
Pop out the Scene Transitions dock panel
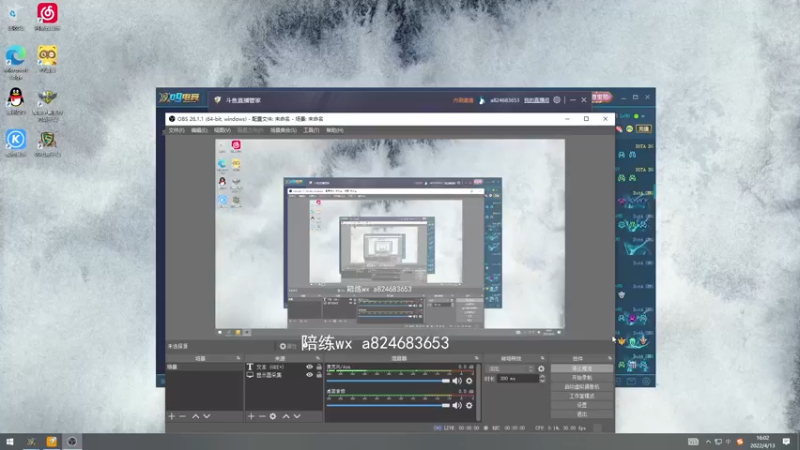(x=542, y=359)
